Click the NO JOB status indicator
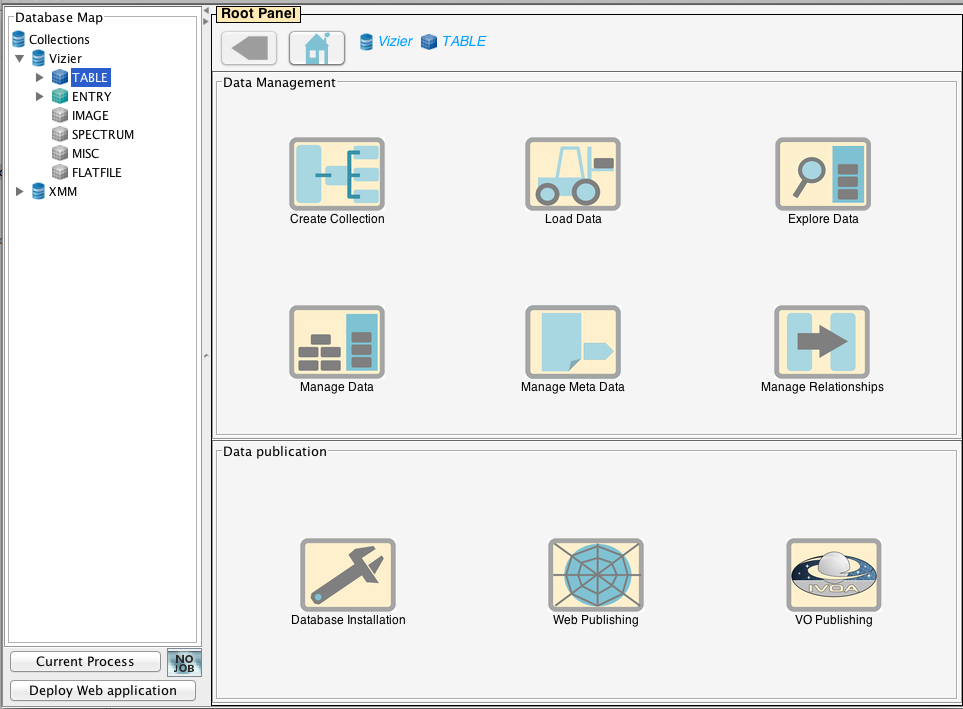Image resolution: width=963 pixels, height=709 pixels. (184, 663)
